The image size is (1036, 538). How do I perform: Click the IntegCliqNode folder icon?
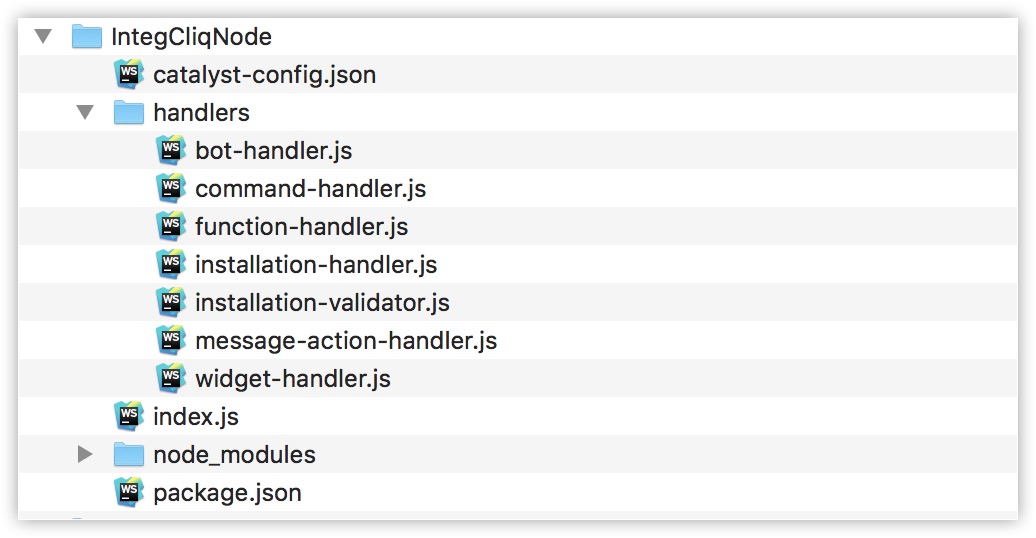pos(87,36)
